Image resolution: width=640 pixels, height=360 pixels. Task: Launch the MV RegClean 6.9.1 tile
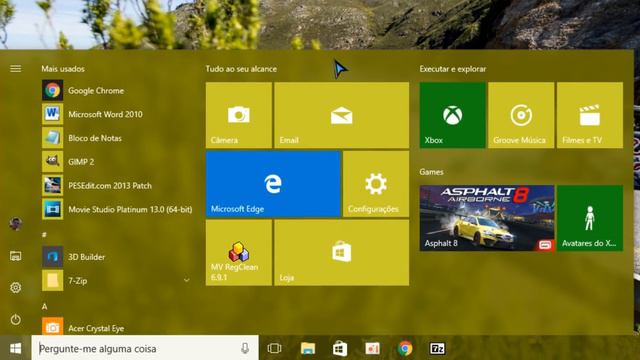coord(239,253)
